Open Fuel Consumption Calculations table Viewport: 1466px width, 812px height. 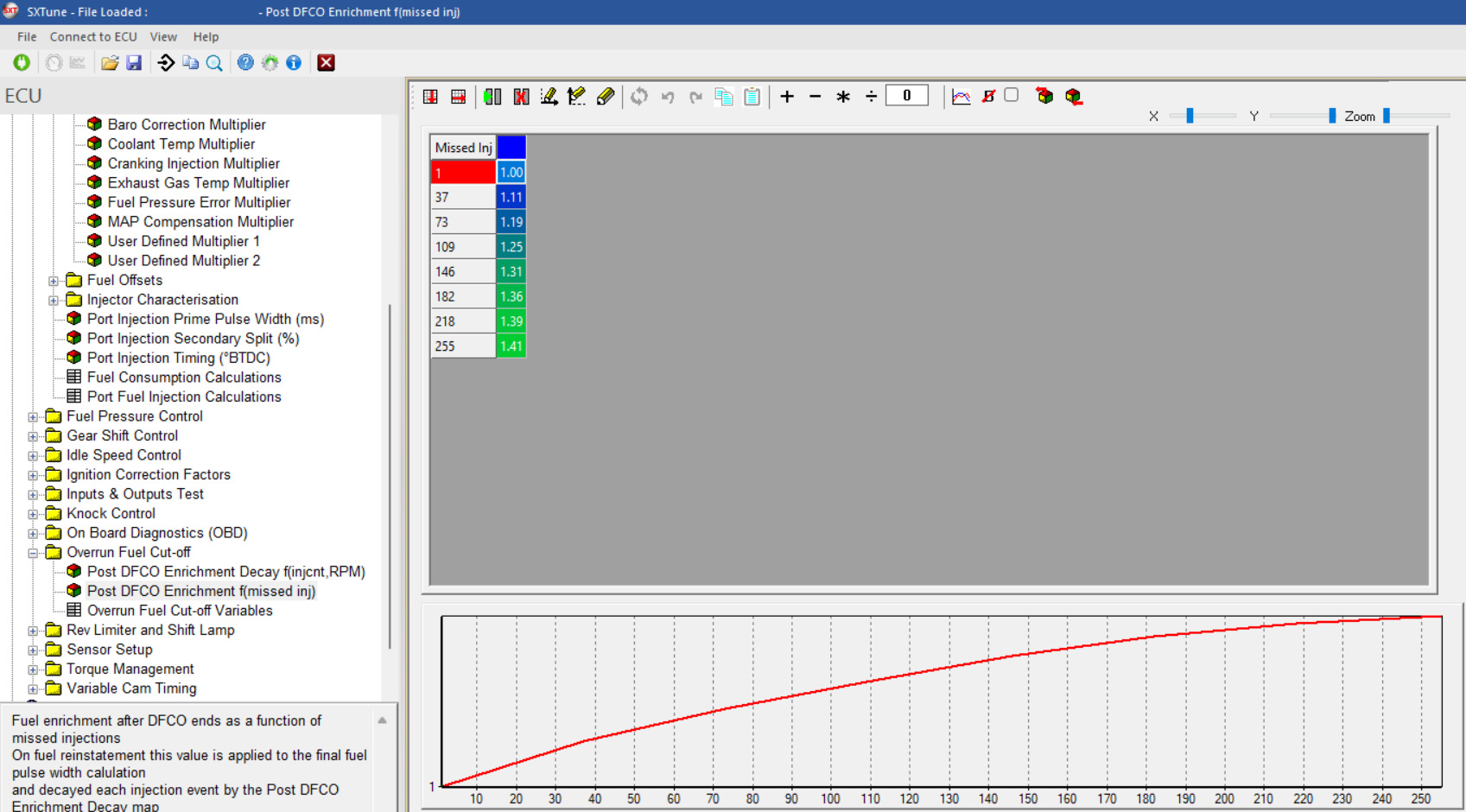(x=184, y=377)
